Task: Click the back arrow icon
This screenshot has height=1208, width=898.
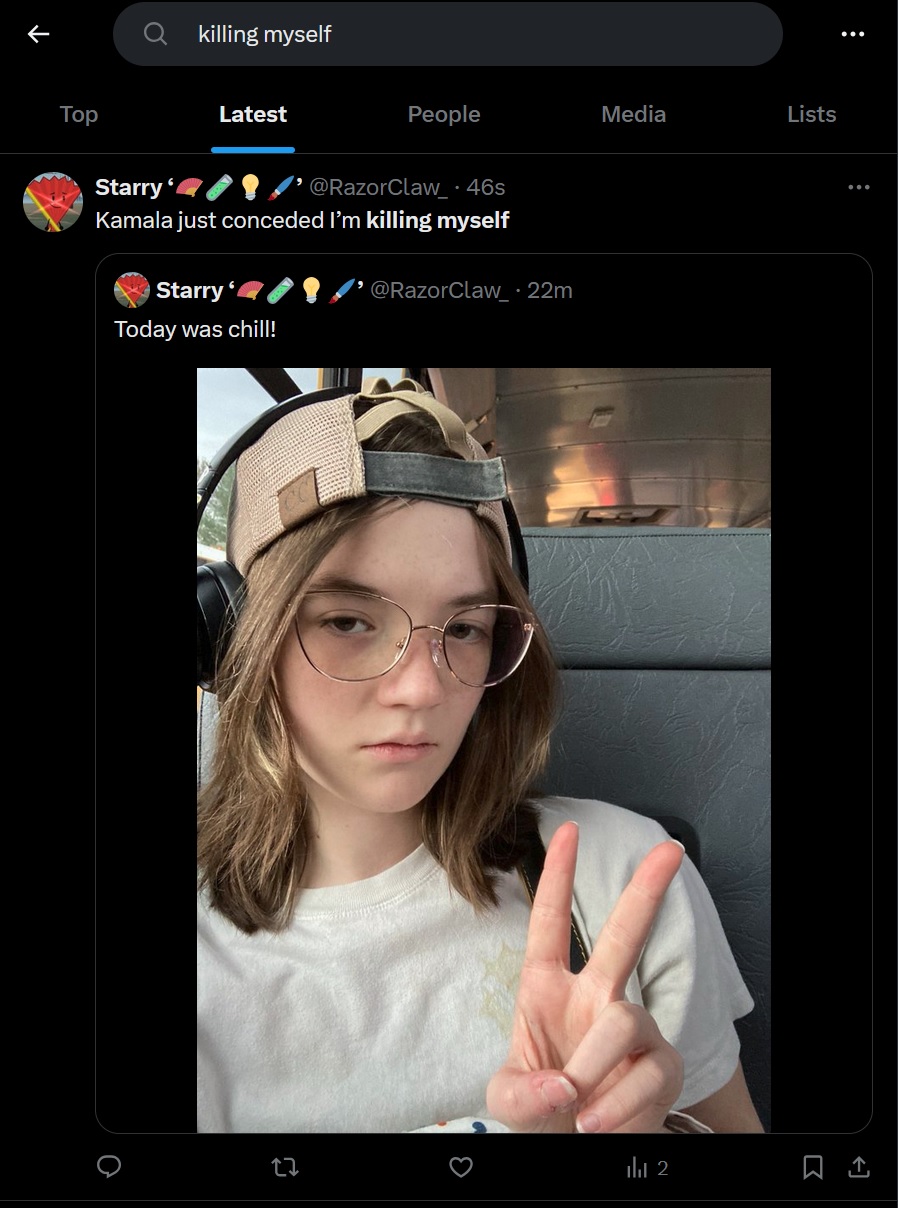Action: tap(38, 34)
